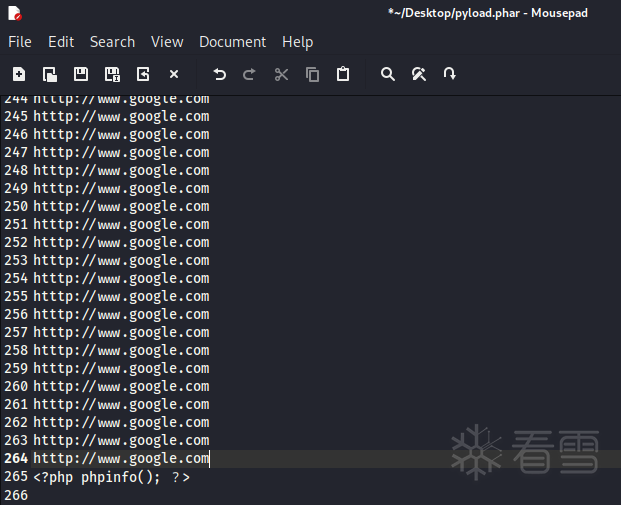Click the URL on line 258

[x=121, y=351]
